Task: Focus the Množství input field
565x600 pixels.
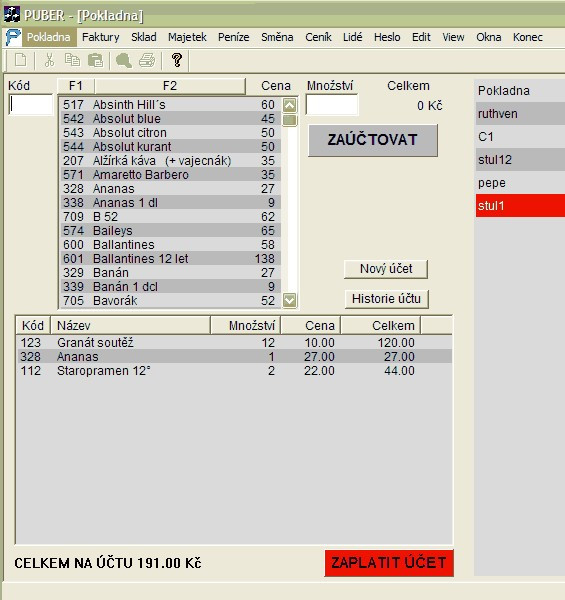Action: click(332, 104)
